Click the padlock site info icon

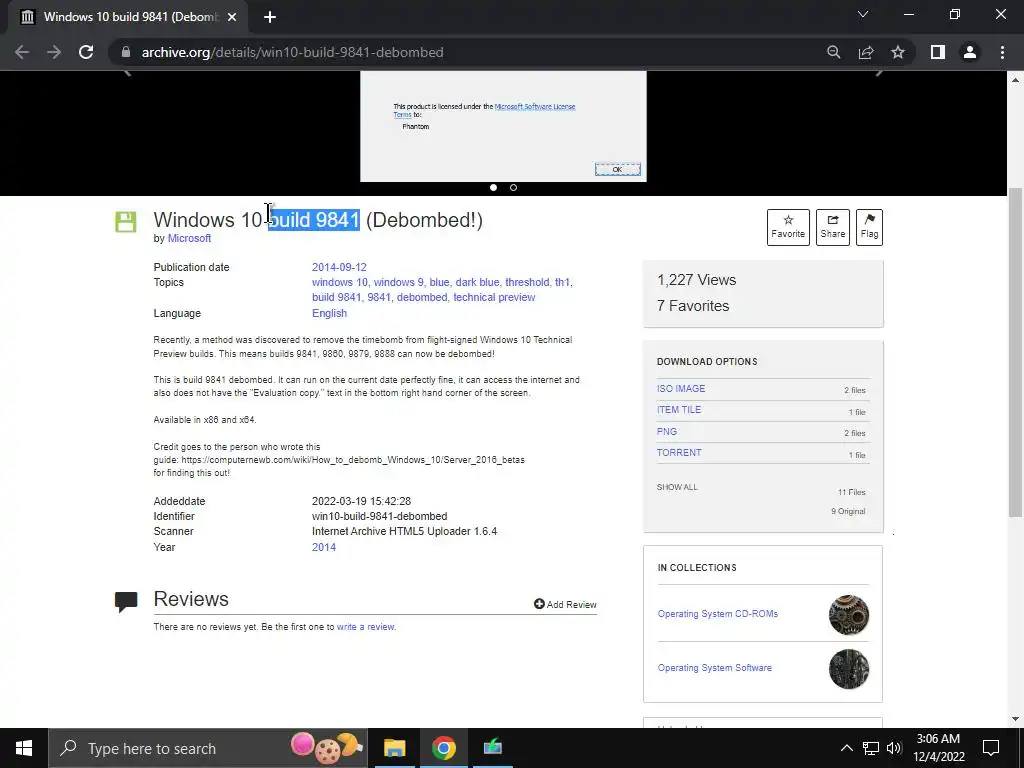click(x=126, y=52)
